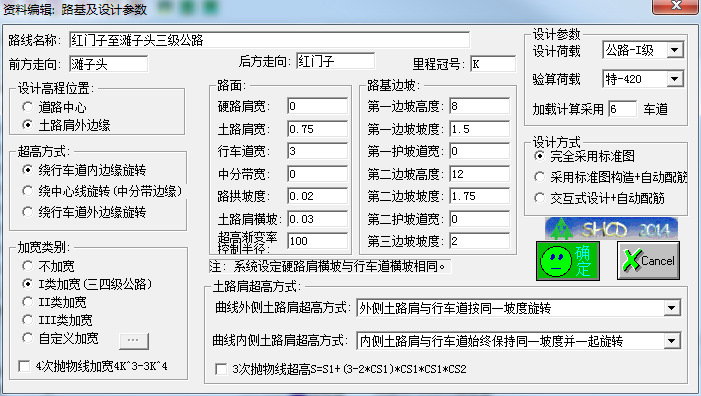Click the 第一边坡坡度 input field

point(479,129)
